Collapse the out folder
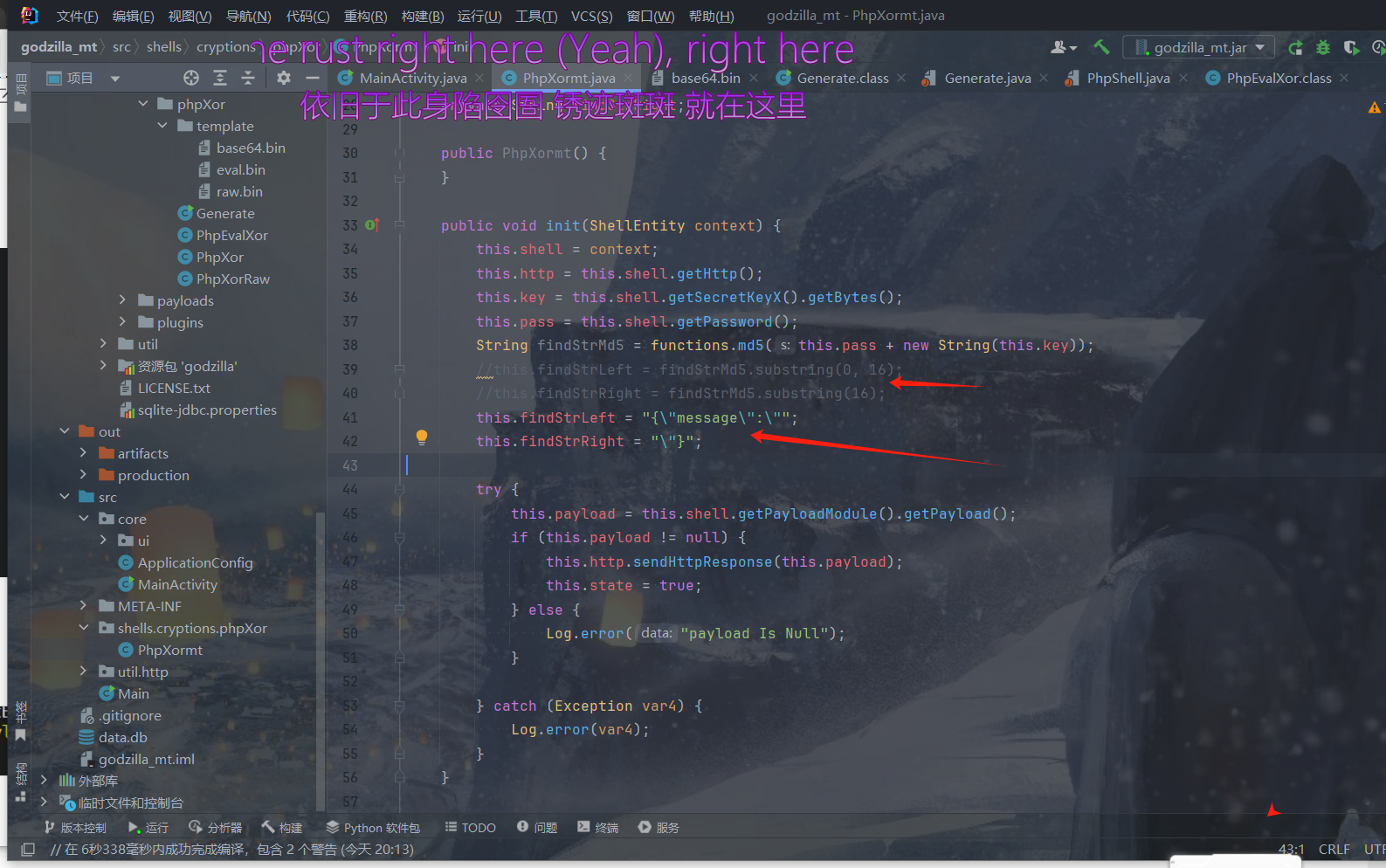 pos(65,431)
